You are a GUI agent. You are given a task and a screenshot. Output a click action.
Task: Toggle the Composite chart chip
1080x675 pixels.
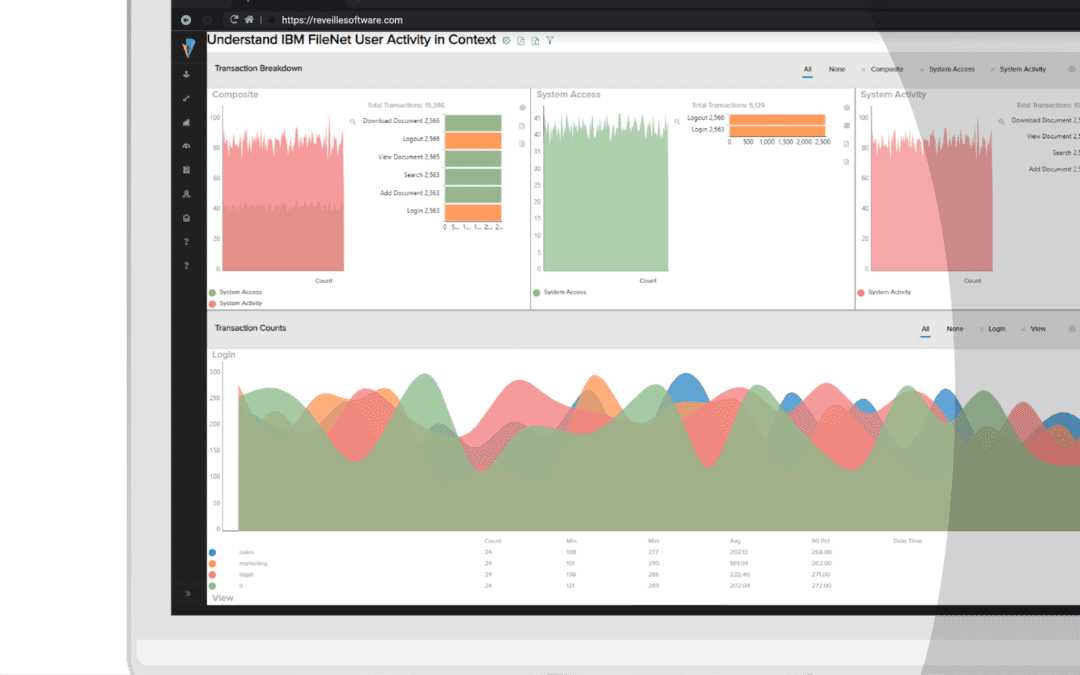point(882,70)
